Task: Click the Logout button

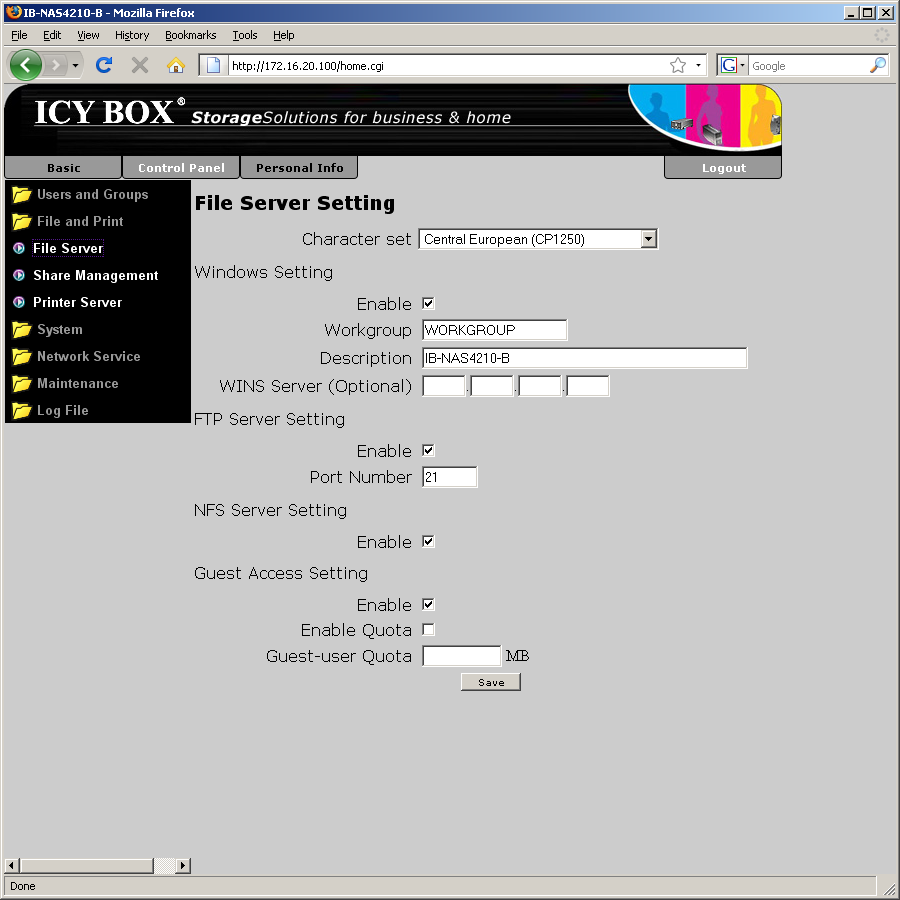Action: pyautogui.click(x=723, y=168)
